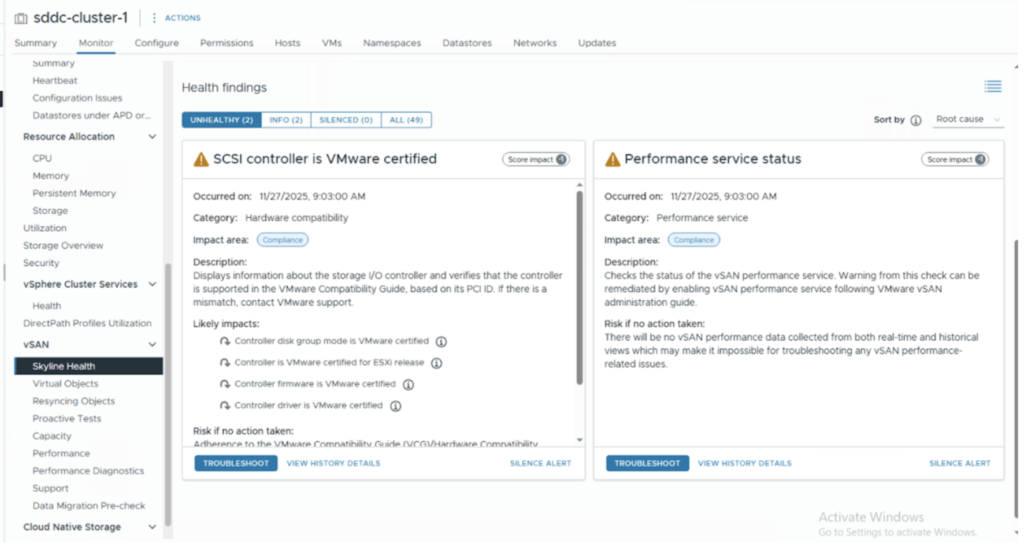The width and height of the screenshot is (1024, 551).
Task: Click the sddc-cluster-1 cluster icon
Action: [21, 17]
